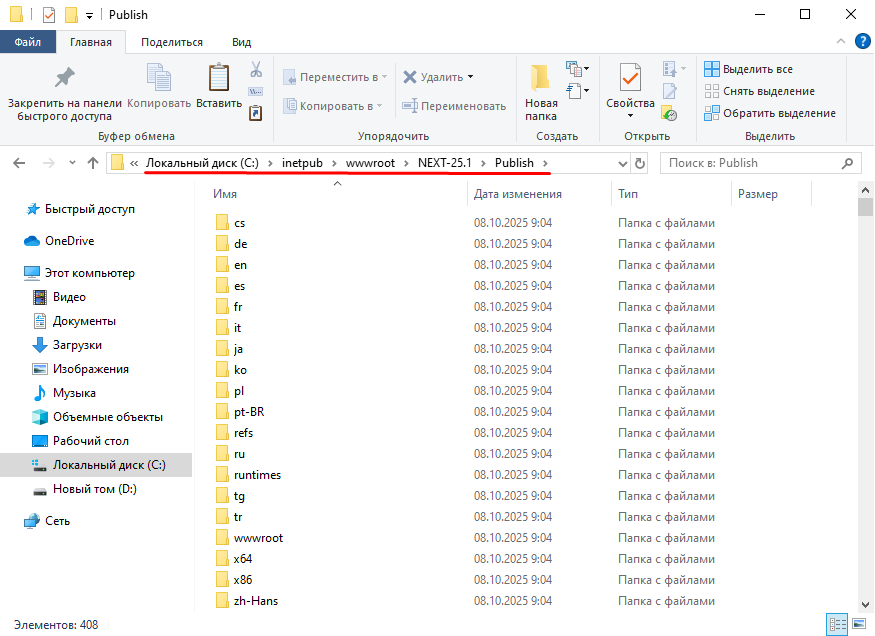Click the Cut scissors icon
The image size is (875, 636).
click(255, 70)
